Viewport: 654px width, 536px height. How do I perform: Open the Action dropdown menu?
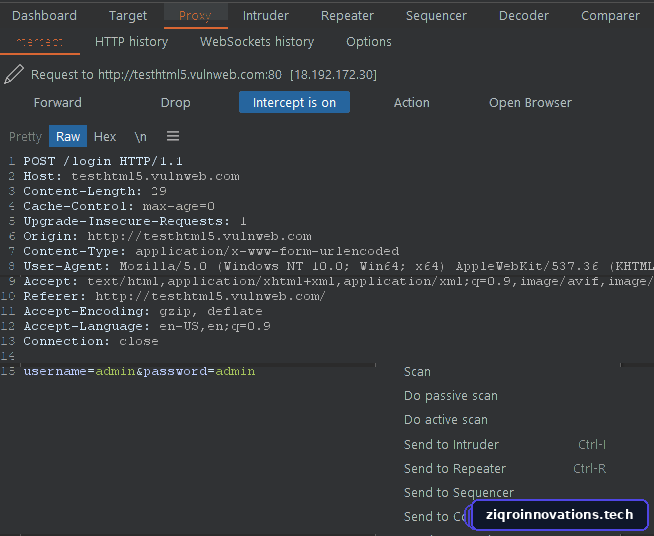coord(411,103)
